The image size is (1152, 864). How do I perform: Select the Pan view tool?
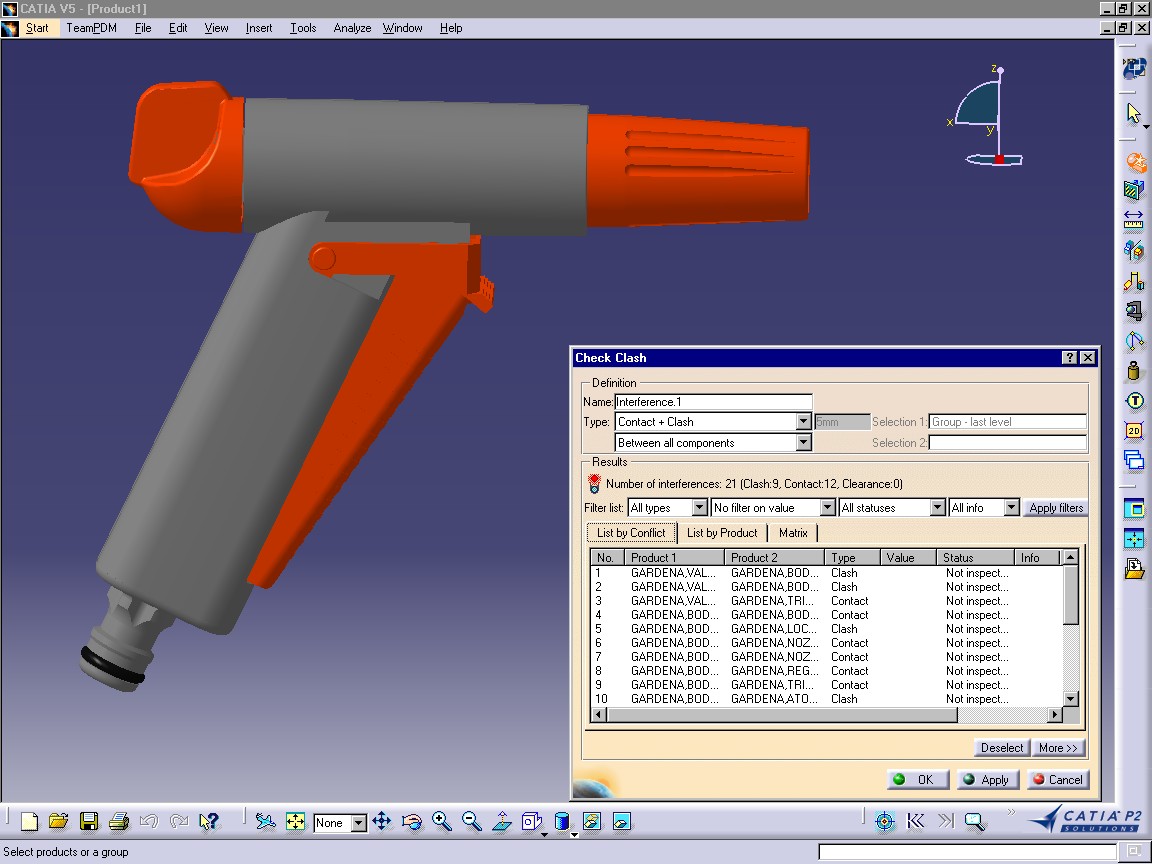point(381,822)
